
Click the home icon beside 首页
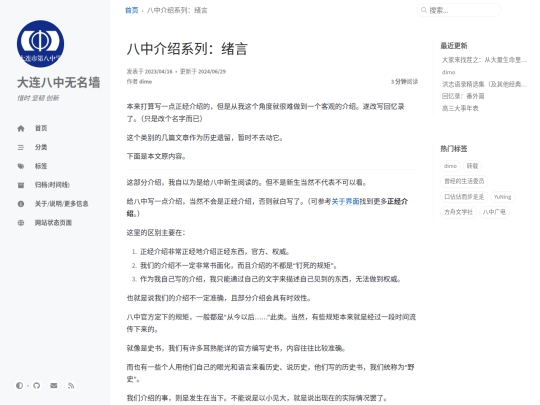tap(21, 128)
